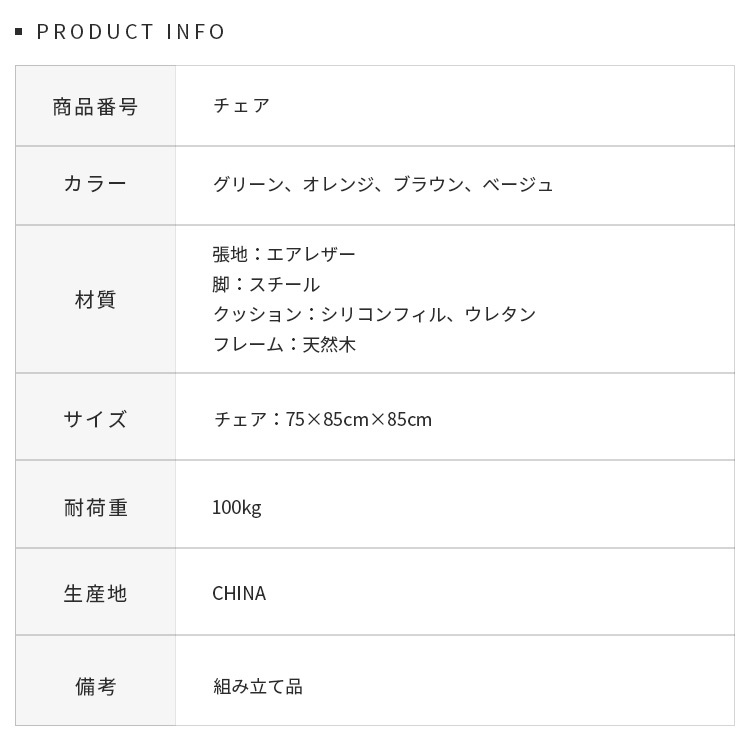This screenshot has height=750, width=750.
Task: Click the 備考 row label
Action: pyautogui.click(x=95, y=686)
